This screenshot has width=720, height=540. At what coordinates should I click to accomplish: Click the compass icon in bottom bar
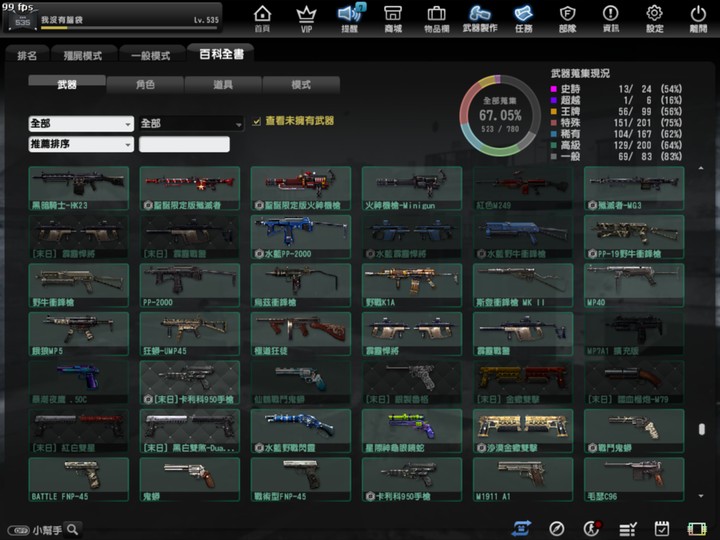pyautogui.click(x=557, y=528)
